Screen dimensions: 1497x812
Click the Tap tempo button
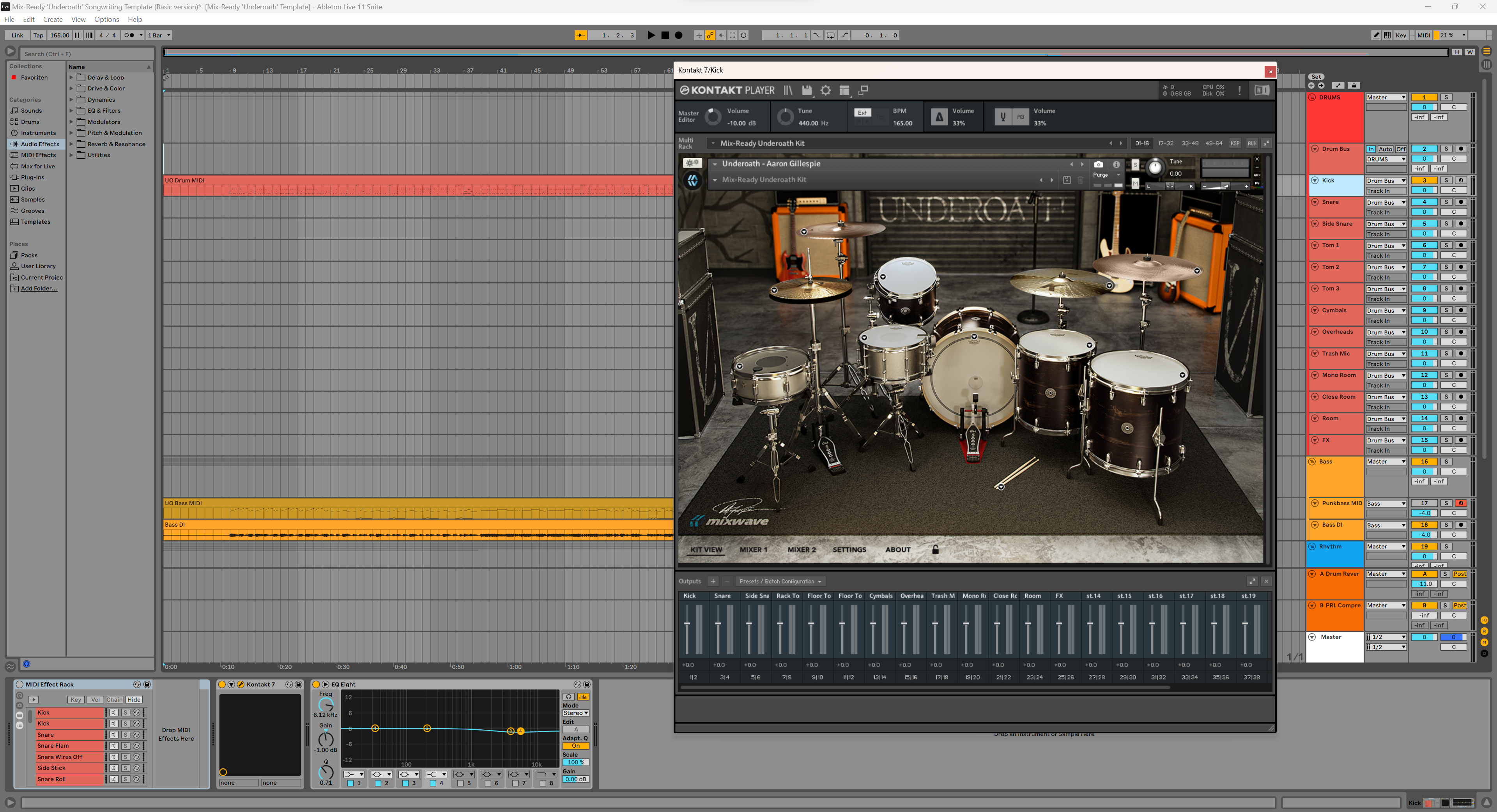[38, 35]
